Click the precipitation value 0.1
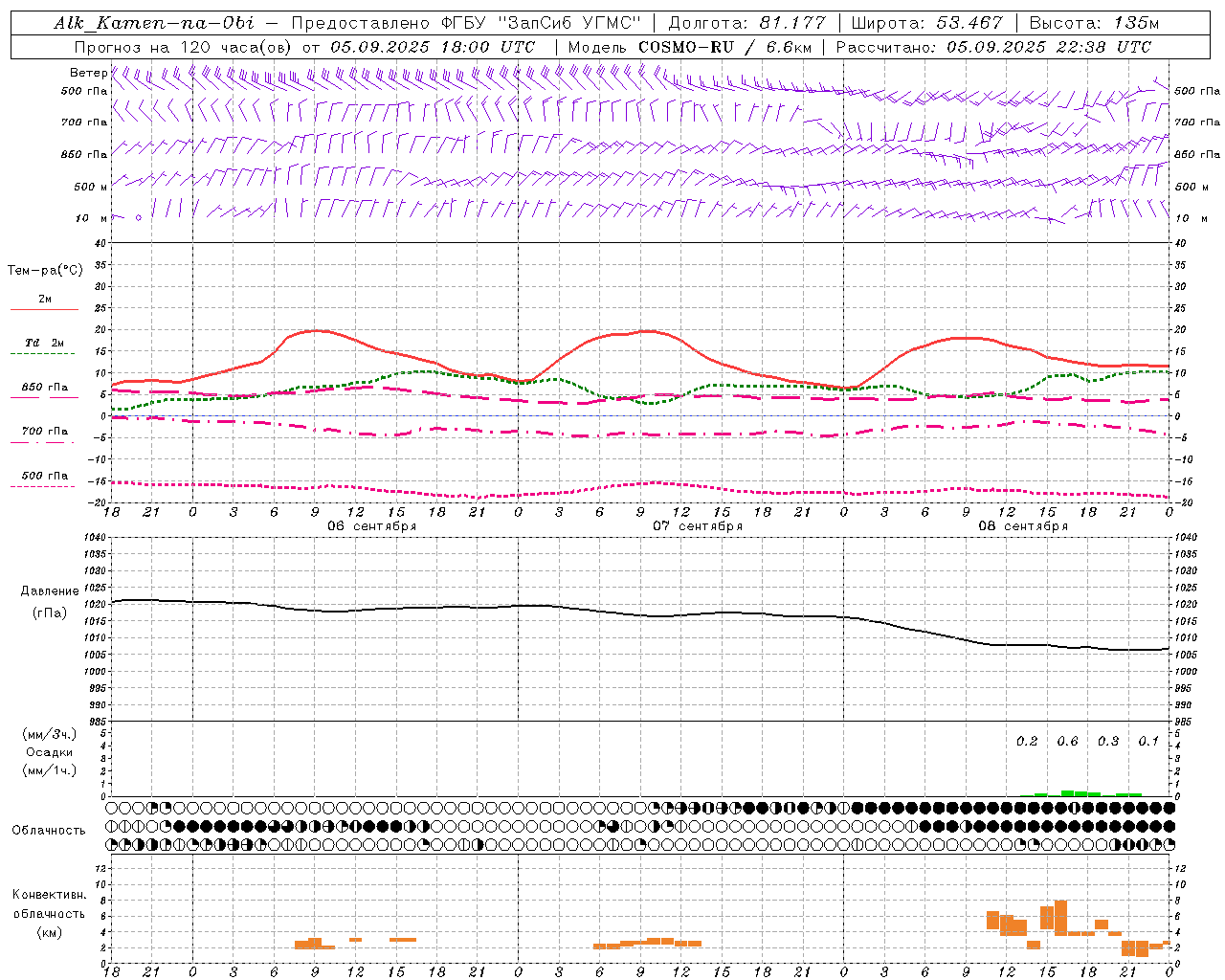 point(1148,742)
